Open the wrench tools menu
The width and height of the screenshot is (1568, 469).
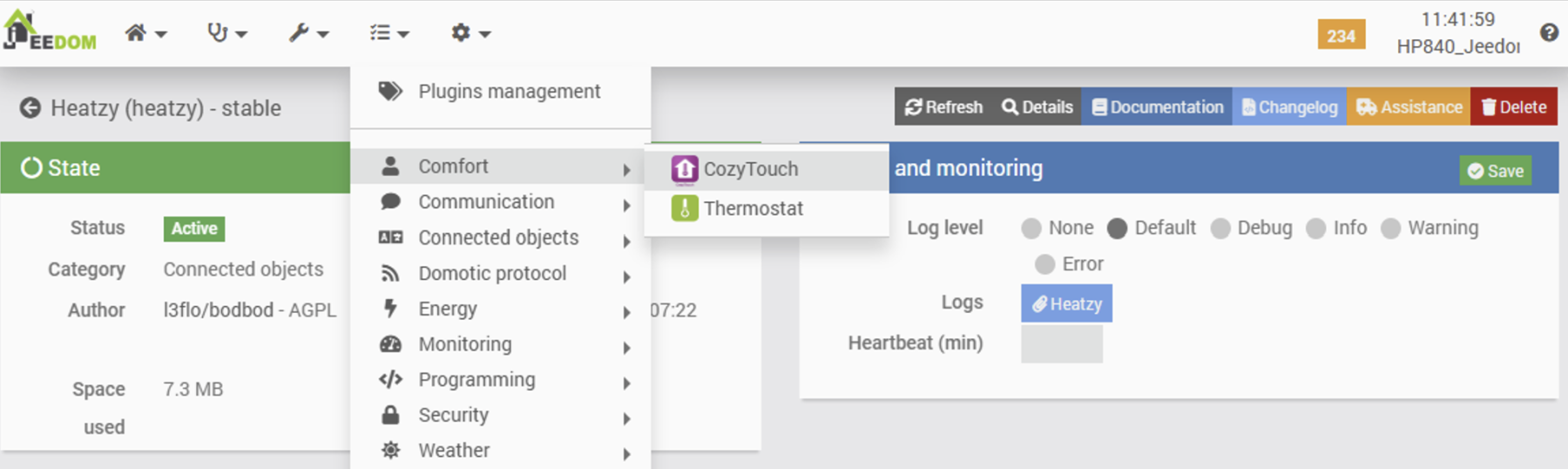[308, 33]
